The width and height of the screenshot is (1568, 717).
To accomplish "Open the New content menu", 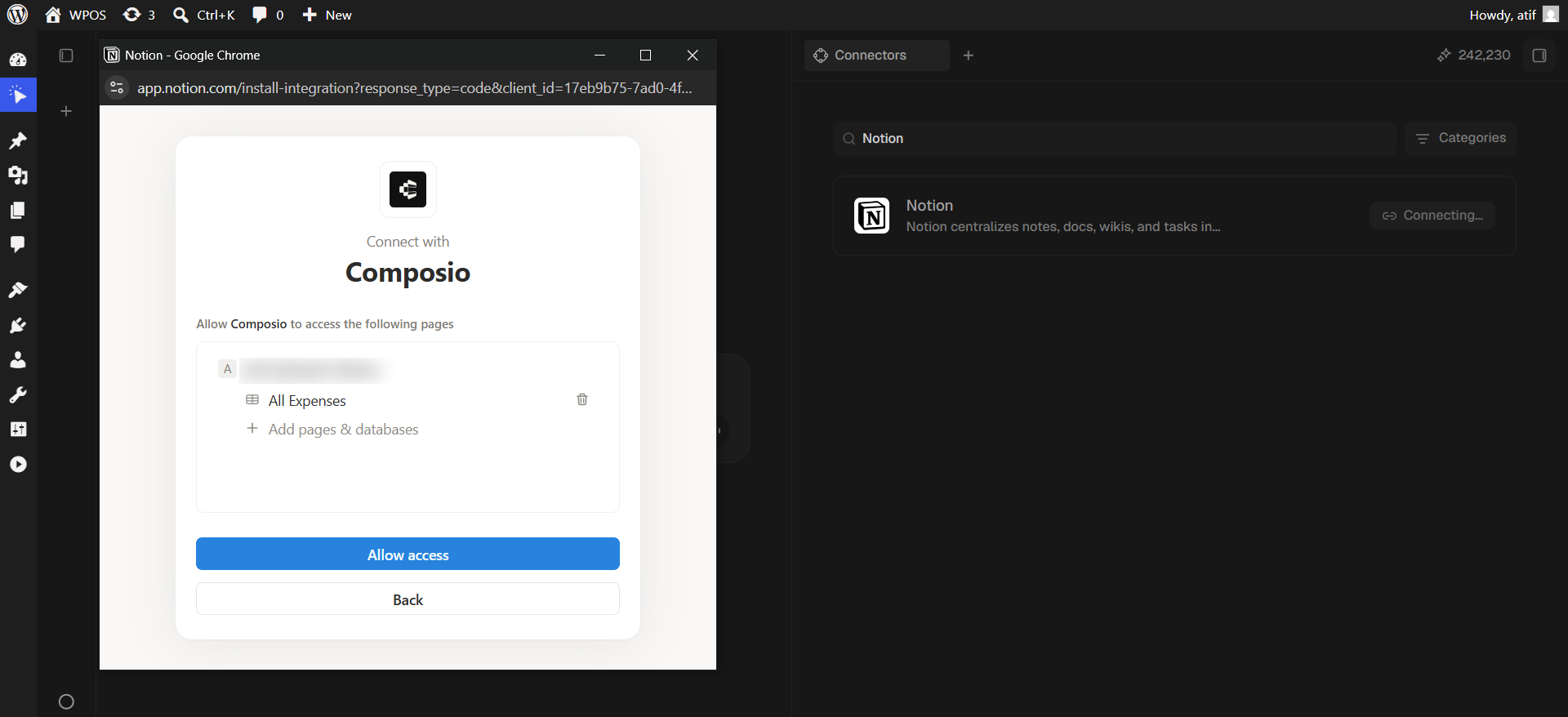I will 327,15.
